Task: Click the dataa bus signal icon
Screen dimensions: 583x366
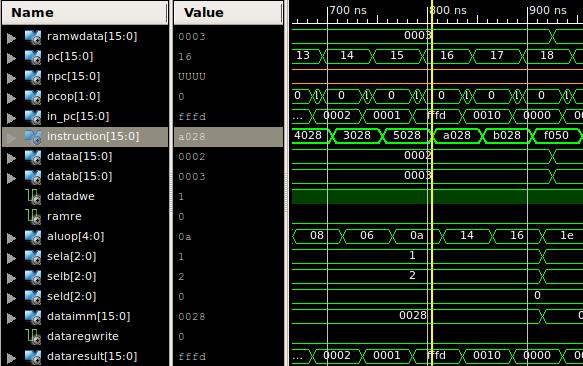Action: tap(33, 157)
